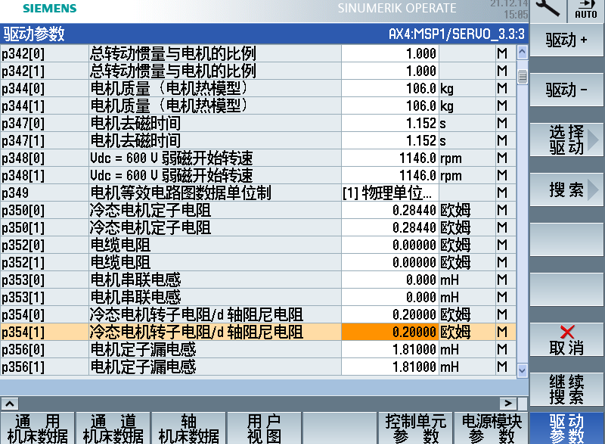Click parameter number p353[1]
This screenshot has height=444, width=605.
pyautogui.click(x=23, y=297)
